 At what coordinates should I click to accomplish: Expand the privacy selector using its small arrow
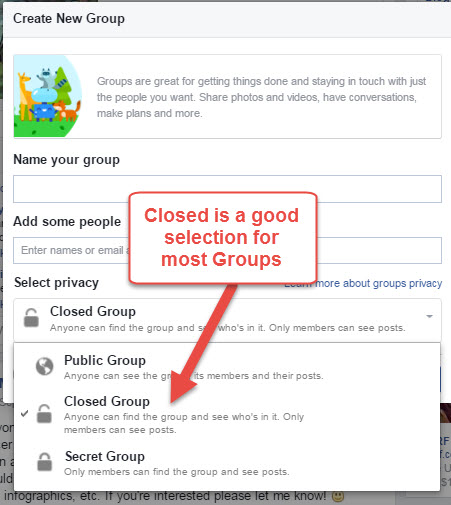click(x=429, y=316)
